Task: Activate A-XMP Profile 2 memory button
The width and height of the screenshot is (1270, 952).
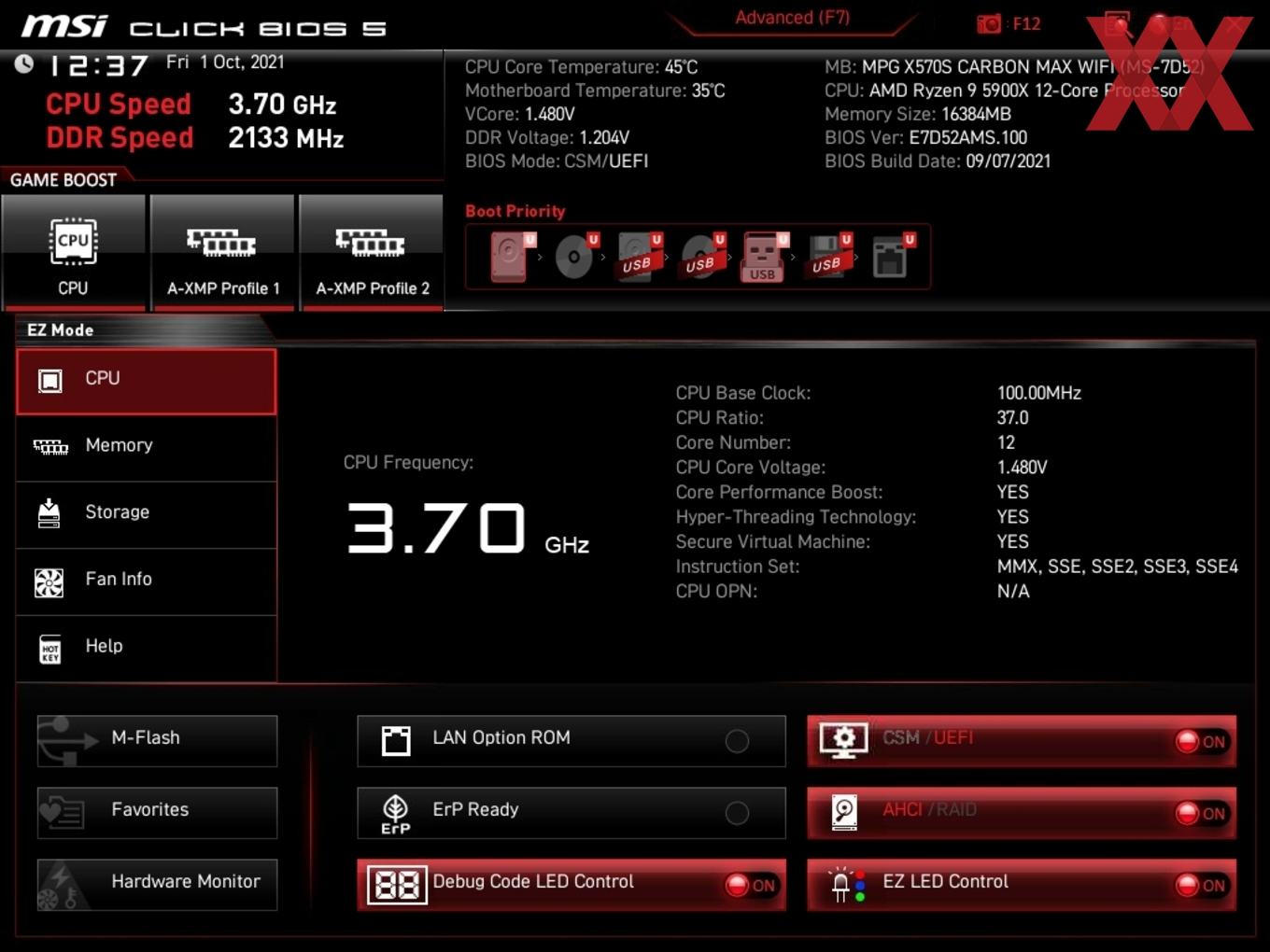Action: point(372,251)
